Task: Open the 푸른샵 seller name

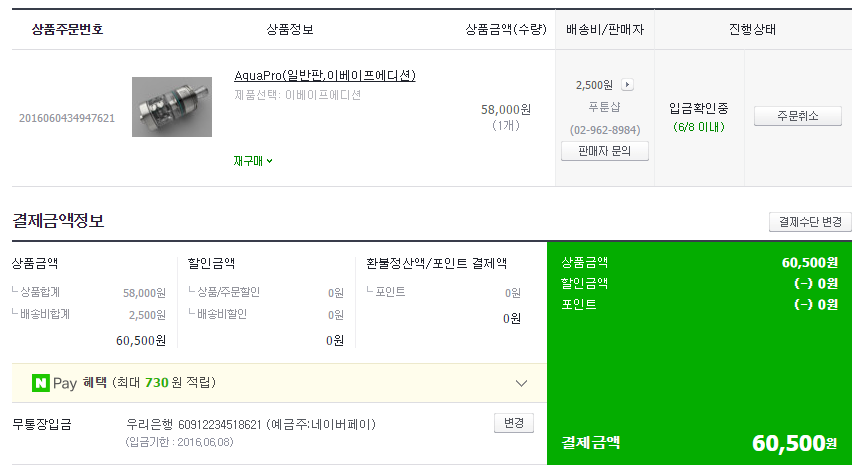Action: point(605,107)
